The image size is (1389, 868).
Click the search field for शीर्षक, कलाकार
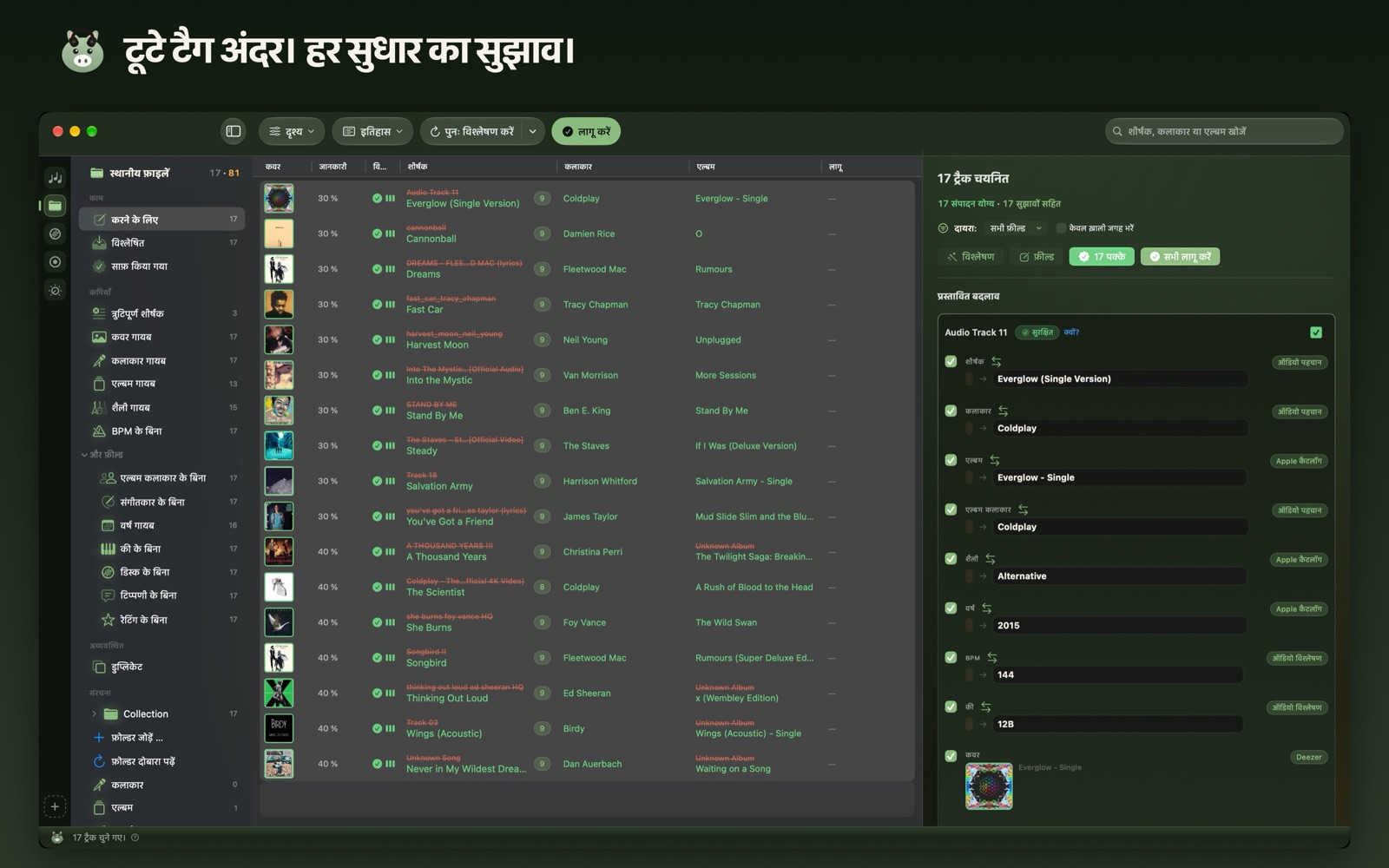point(1224,131)
